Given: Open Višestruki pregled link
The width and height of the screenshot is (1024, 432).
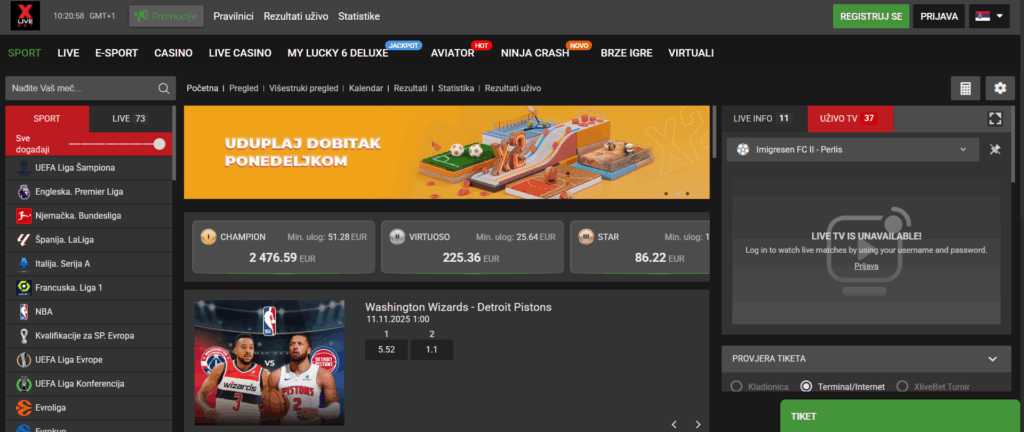Looking at the screenshot, I should [x=304, y=88].
